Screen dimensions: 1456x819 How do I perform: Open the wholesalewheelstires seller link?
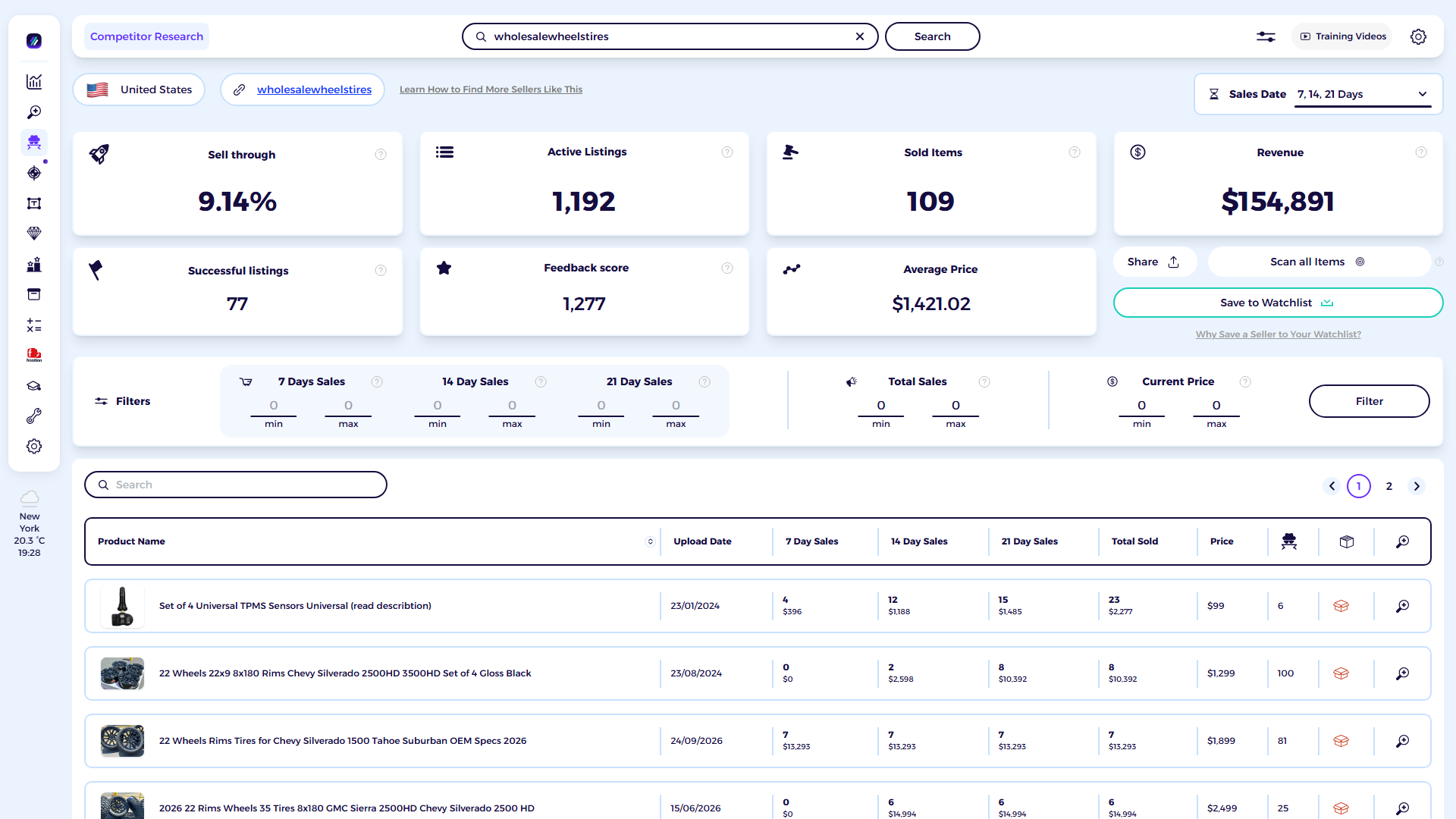click(x=314, y=89)
